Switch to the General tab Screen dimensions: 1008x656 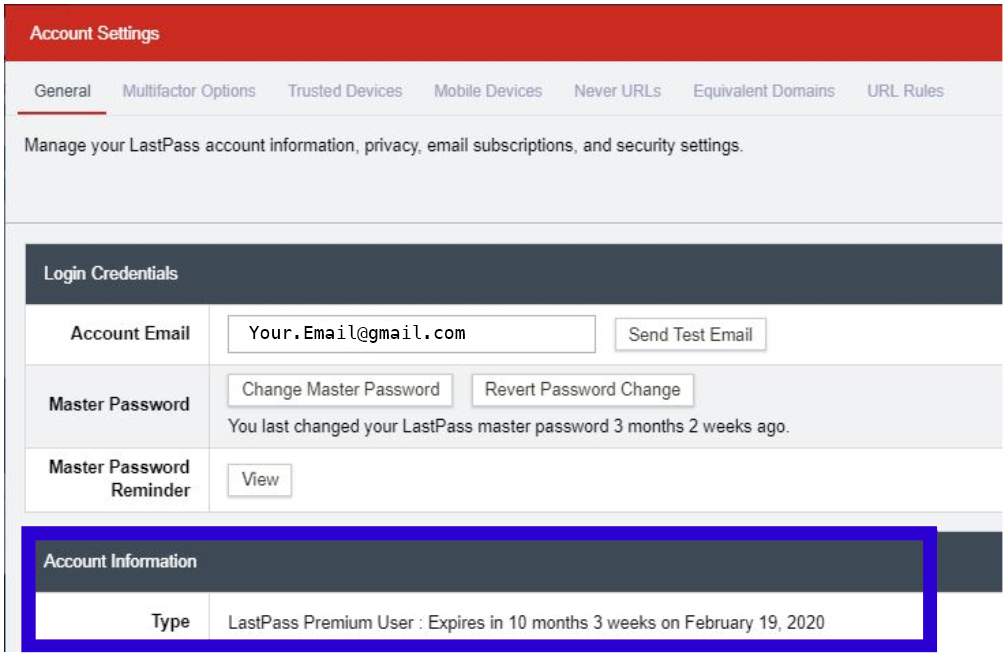pos(62,91)
